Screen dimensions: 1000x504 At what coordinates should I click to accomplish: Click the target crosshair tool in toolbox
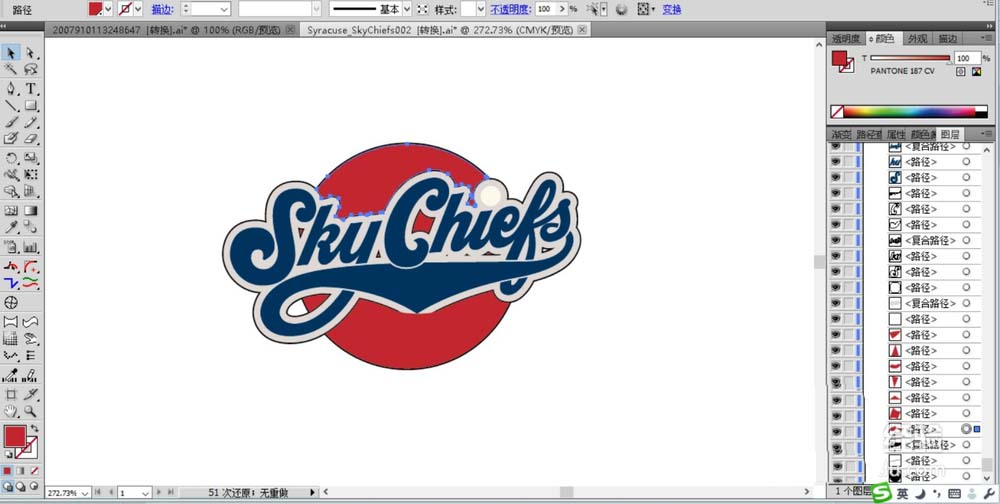11,302
